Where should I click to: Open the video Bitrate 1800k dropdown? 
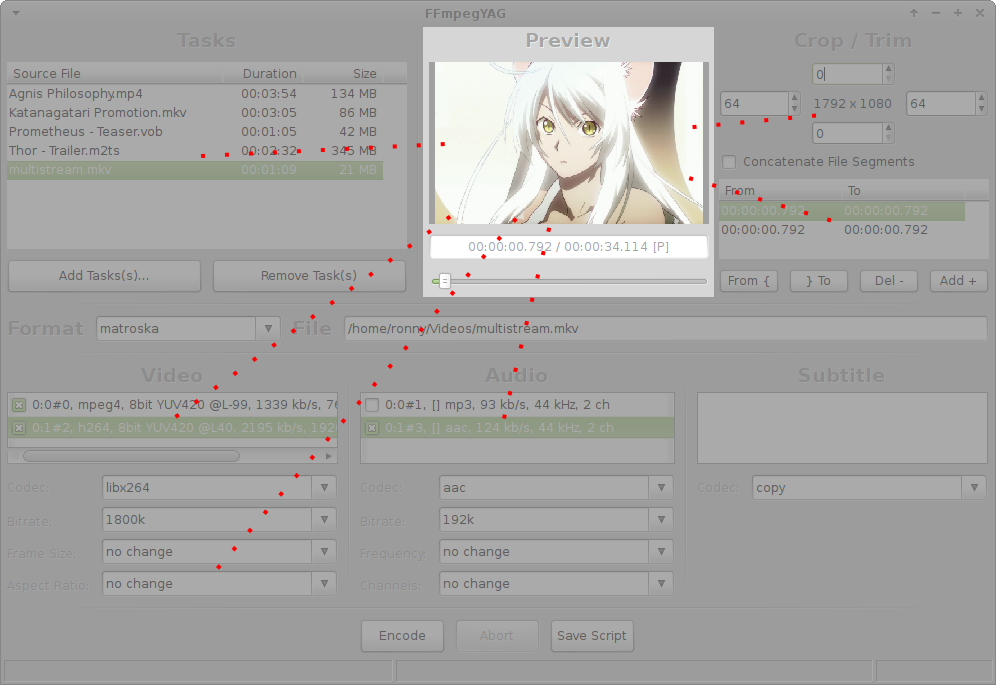coord(324,519)
